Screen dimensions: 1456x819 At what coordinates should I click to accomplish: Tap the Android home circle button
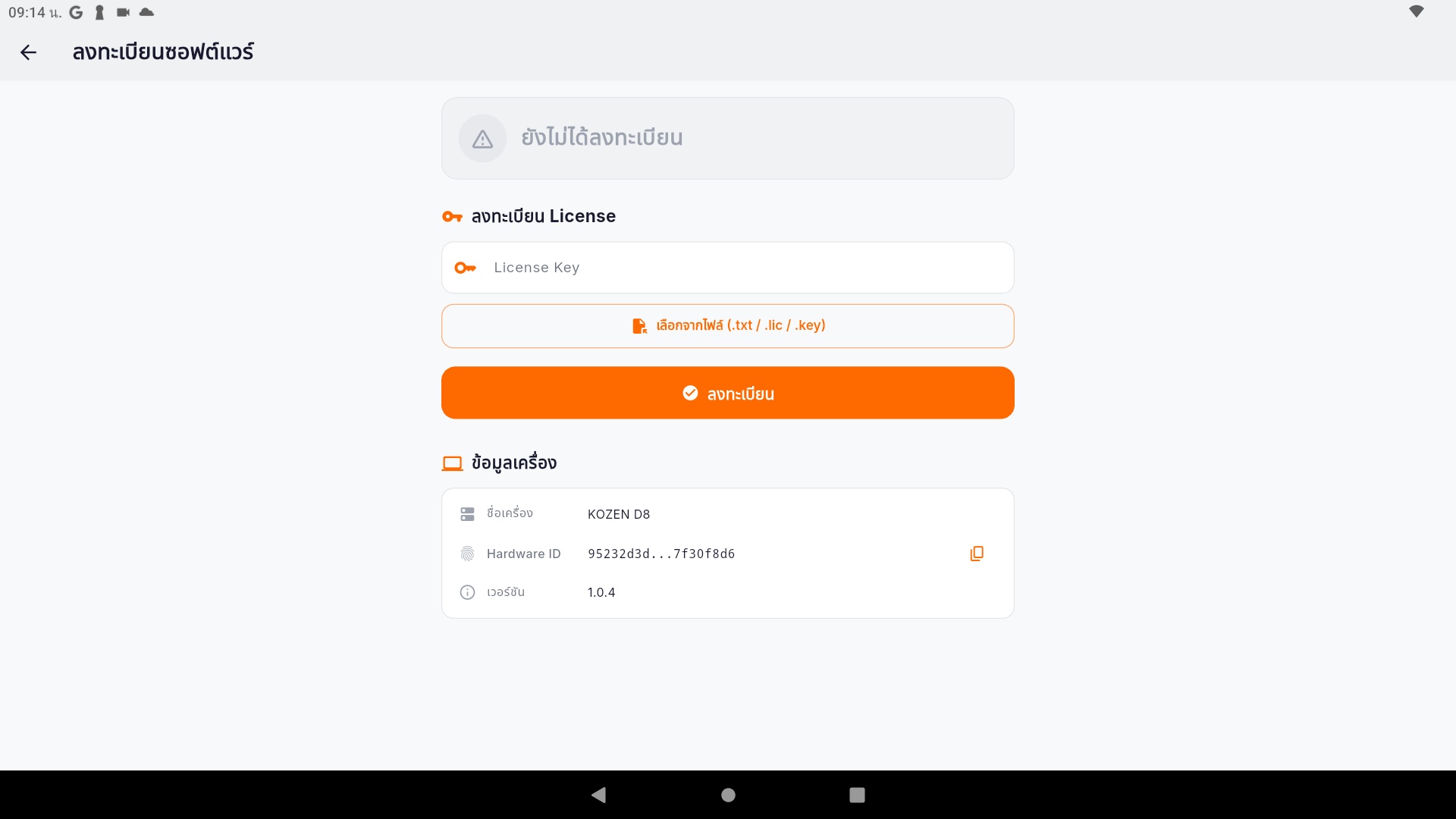click(728, 795)
